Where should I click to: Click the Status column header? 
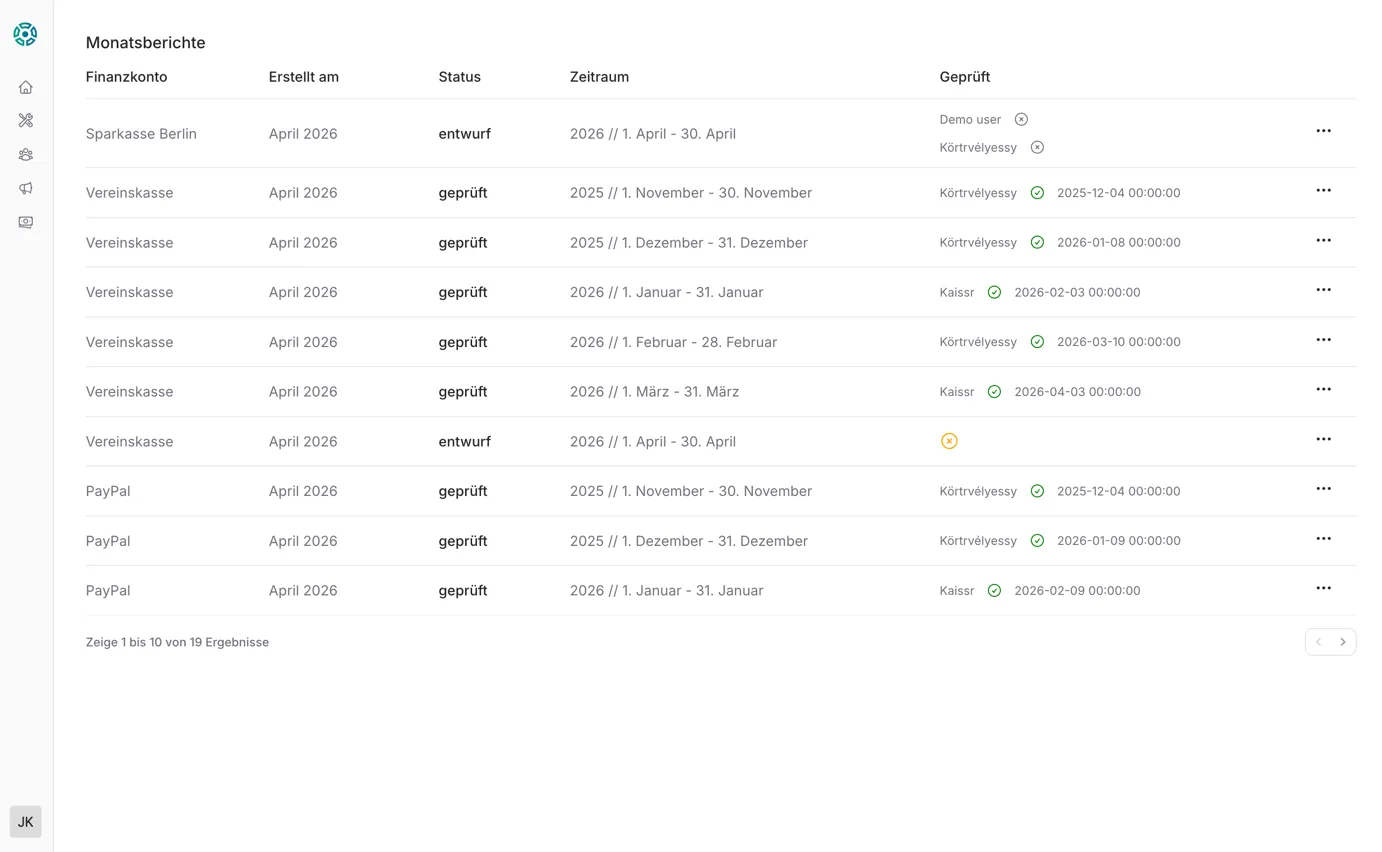459,77
